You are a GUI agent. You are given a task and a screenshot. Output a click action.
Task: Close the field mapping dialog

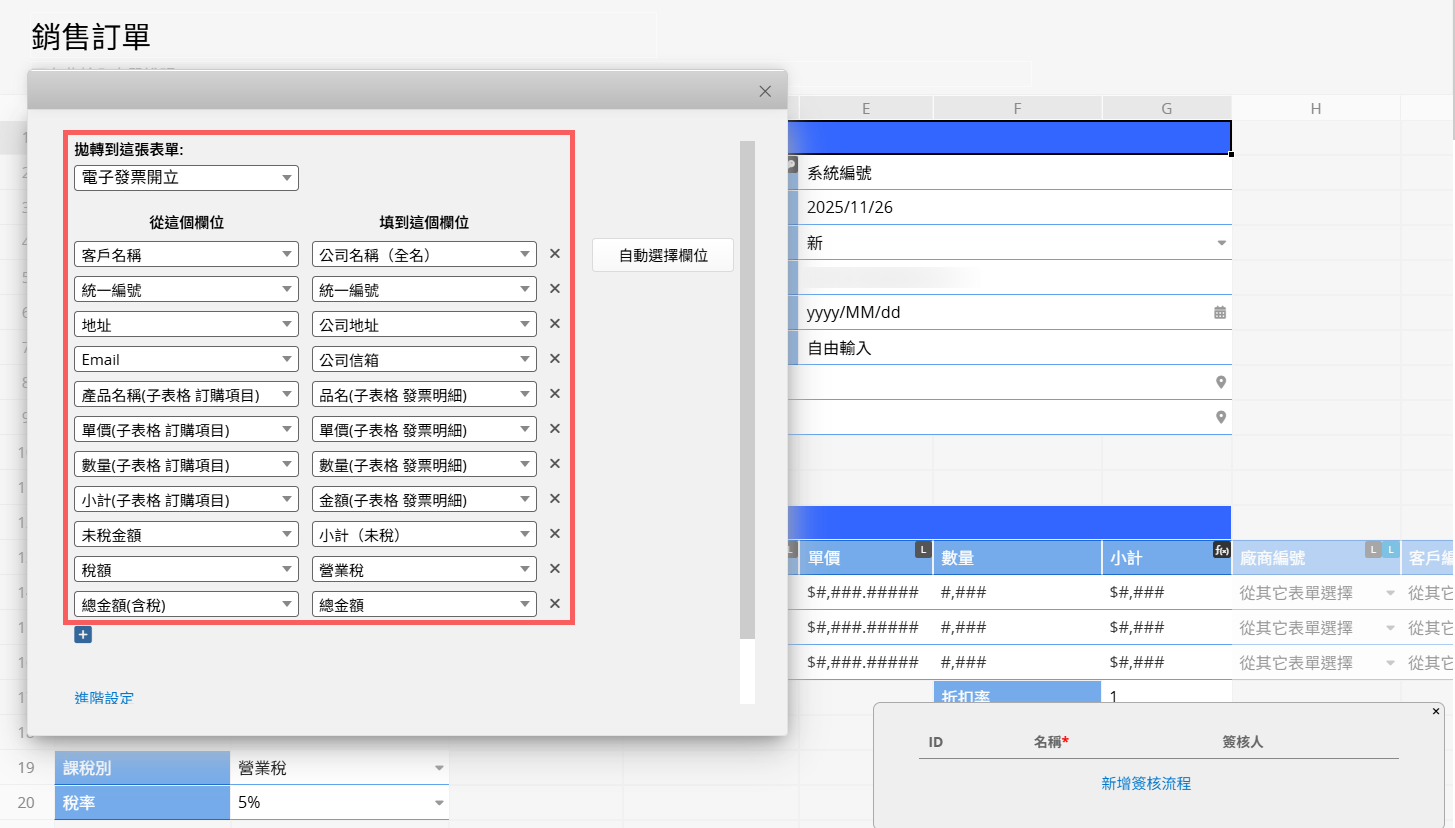[765, 91]
